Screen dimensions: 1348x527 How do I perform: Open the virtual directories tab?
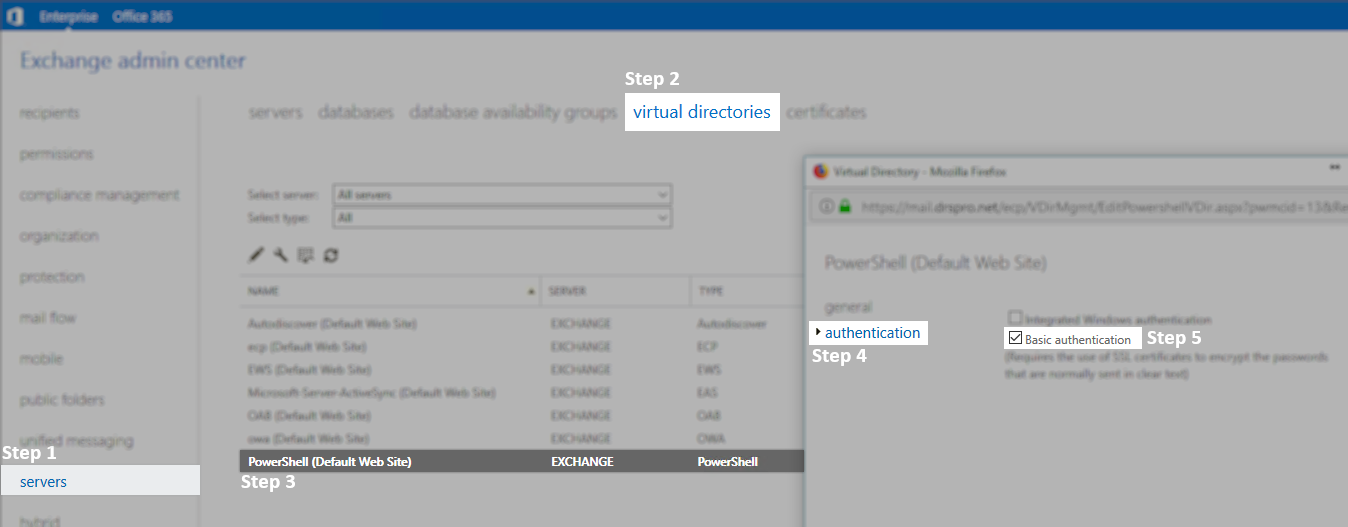(x=702, y=112)
